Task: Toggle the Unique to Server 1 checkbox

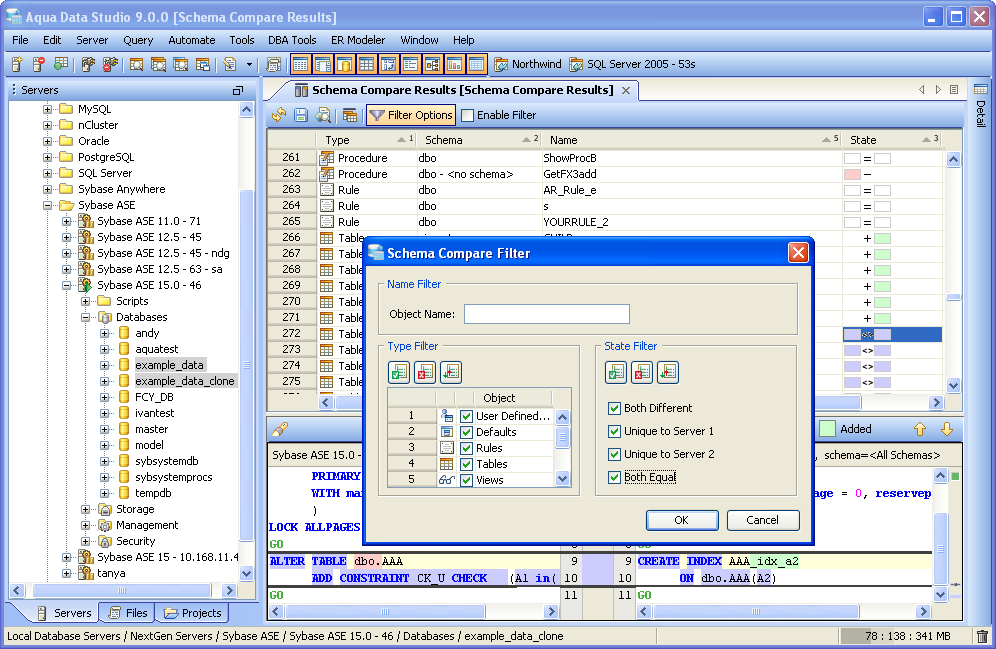Action: pos(615,431)
